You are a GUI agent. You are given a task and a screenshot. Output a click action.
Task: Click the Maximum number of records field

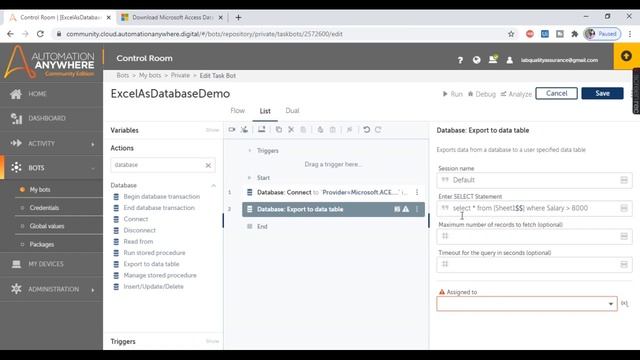coord(535,236)
